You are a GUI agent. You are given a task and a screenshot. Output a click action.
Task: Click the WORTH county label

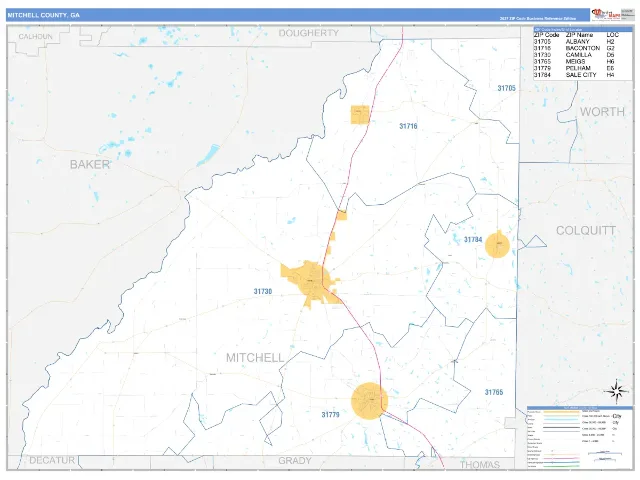[602, 111]
